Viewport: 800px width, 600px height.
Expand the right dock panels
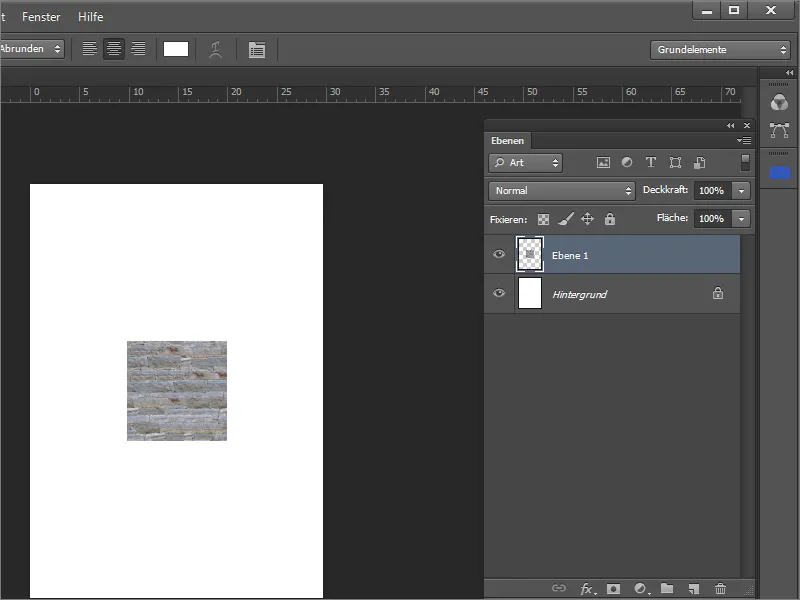(790, 72)
